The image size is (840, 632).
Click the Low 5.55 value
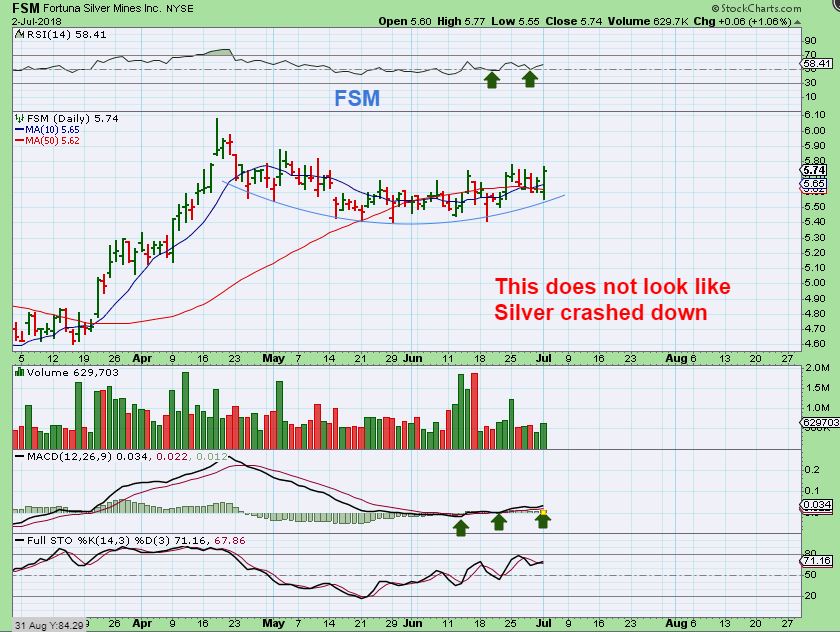click(515, 21)
